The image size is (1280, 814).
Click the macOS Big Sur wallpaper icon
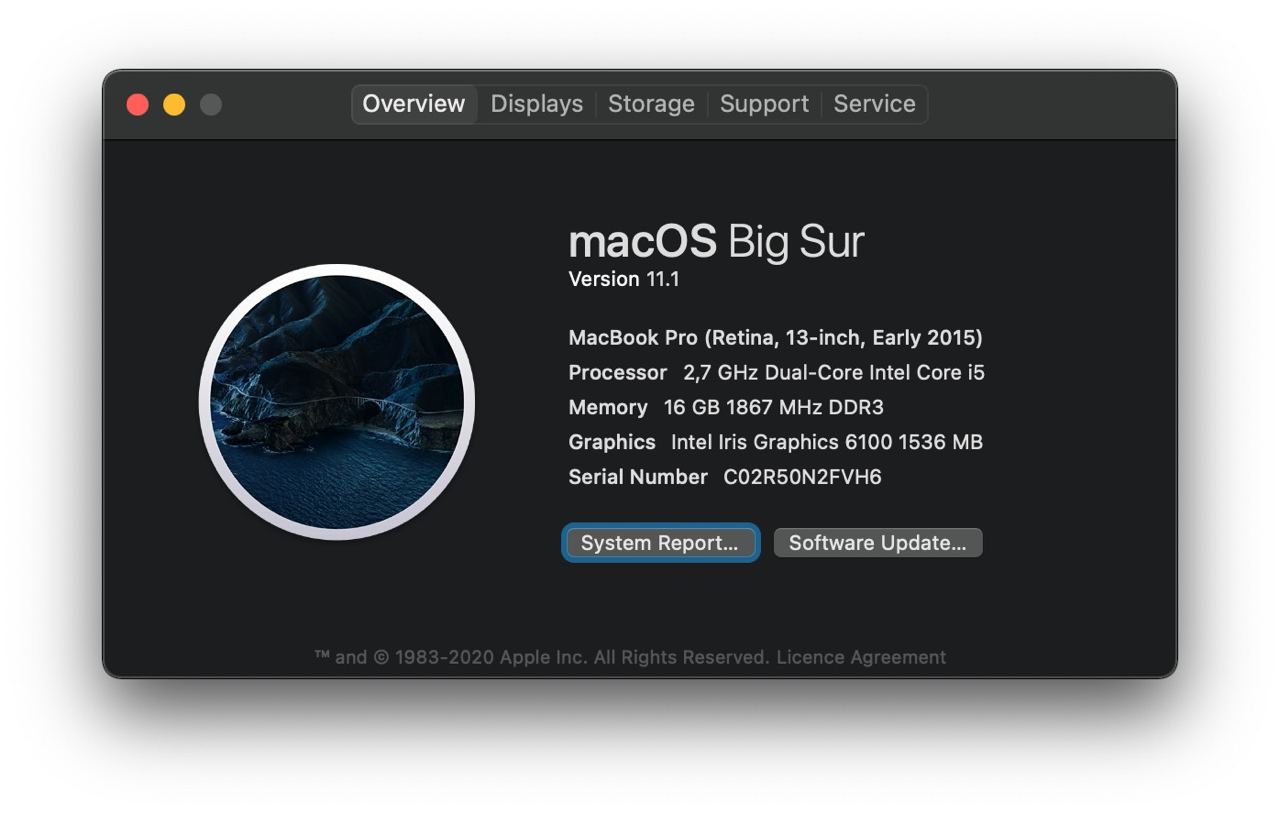click(x=337, y=402)
